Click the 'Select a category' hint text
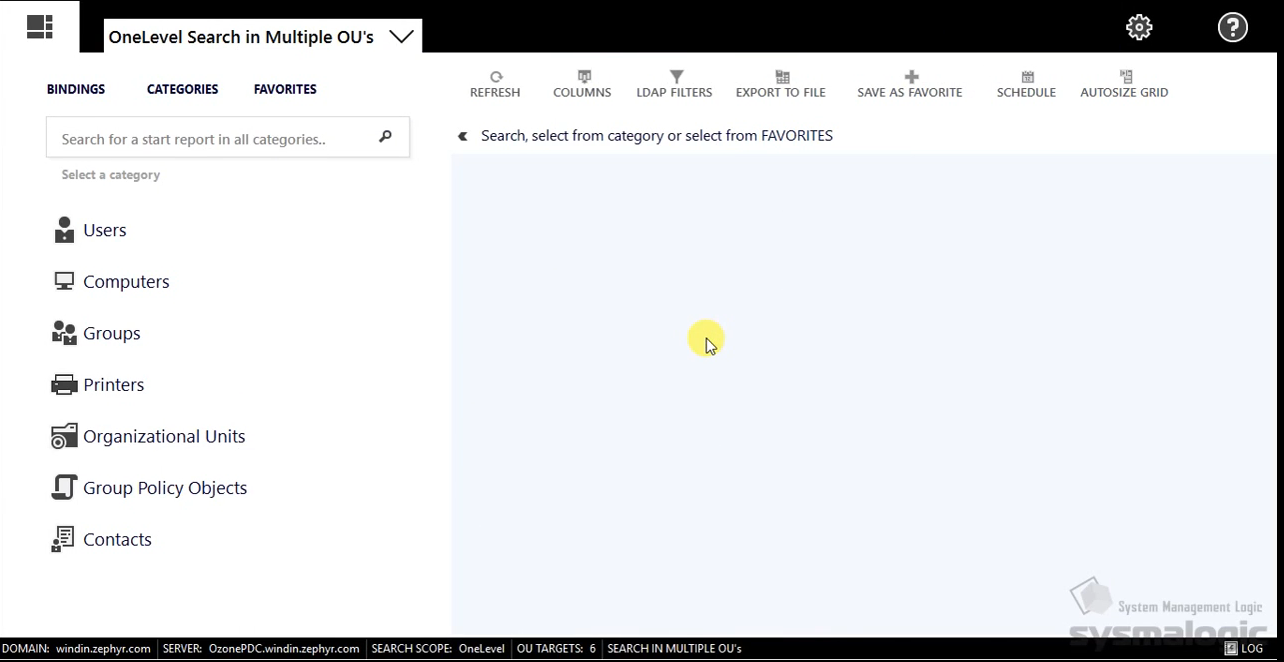This screenshot has width=1284, height=662. pos(111,175)
